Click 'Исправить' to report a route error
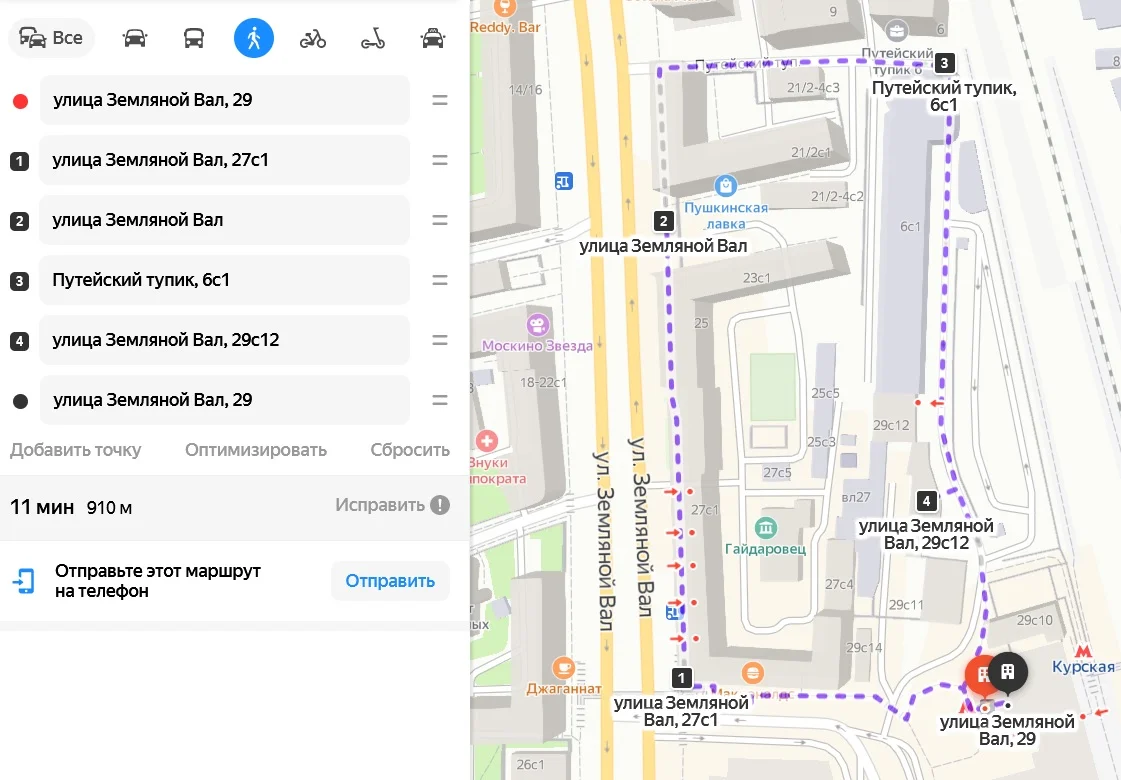1121x780 pixels. tap(380, 505)
